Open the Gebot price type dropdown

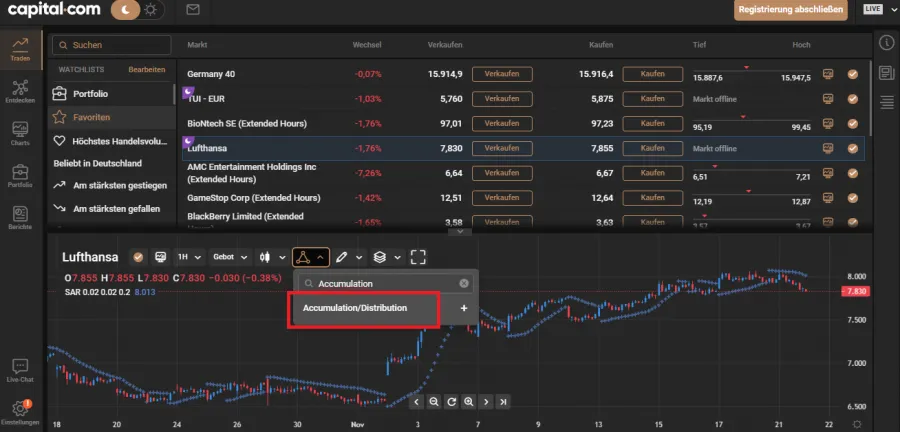point(230,257)
